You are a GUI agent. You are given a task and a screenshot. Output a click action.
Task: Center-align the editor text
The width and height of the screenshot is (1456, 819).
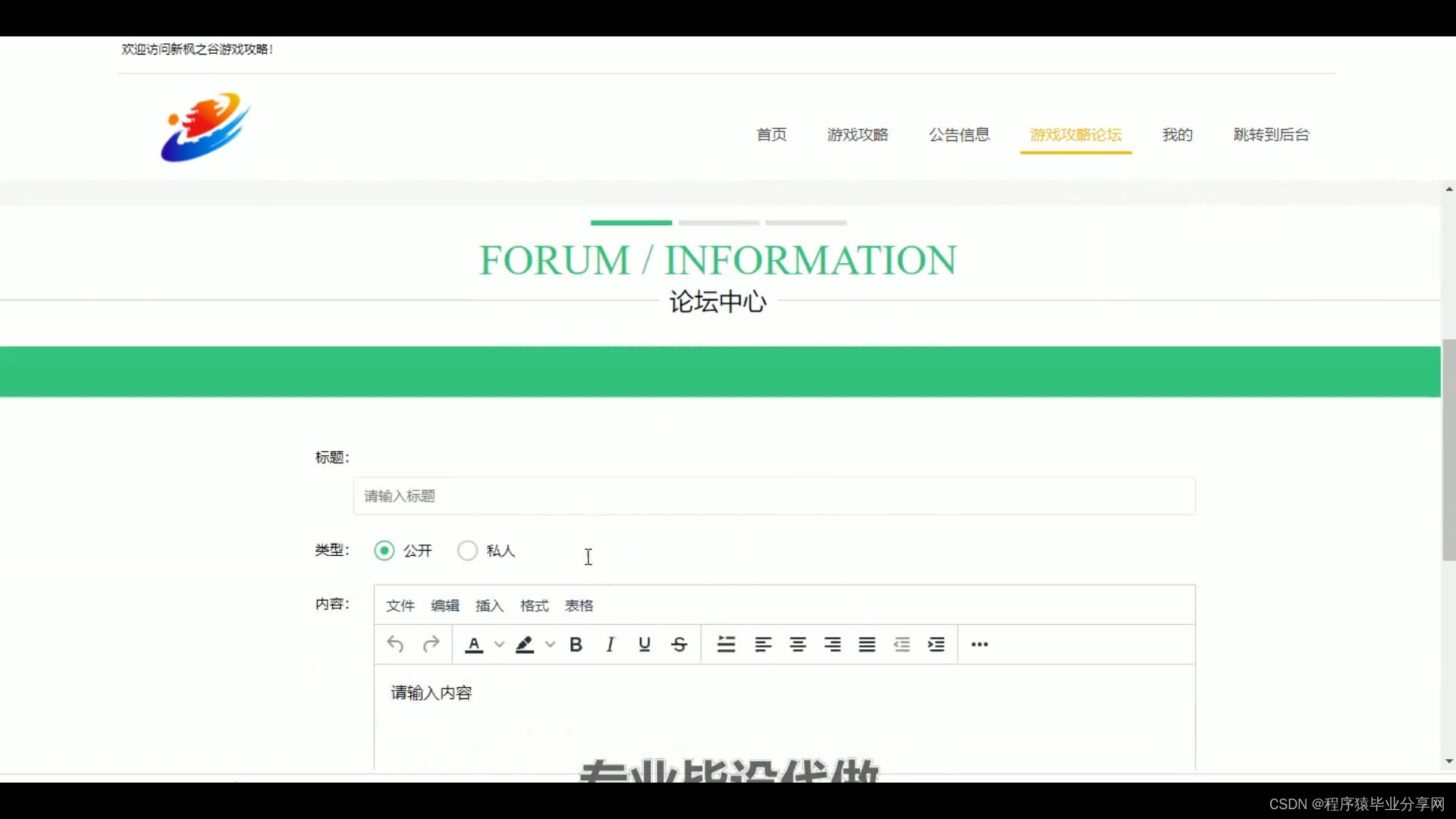click(798, 645)
